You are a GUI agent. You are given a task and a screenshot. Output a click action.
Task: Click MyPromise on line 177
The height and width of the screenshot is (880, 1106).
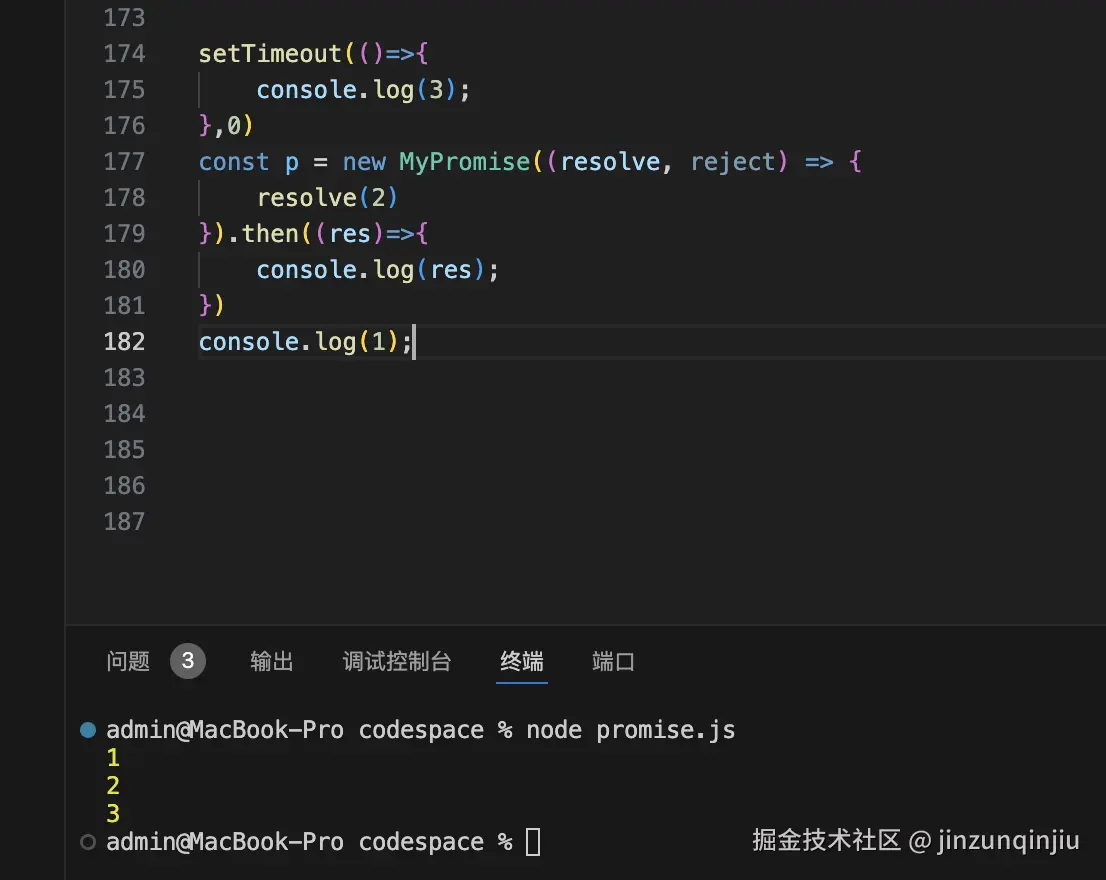[x=464, y=161]
